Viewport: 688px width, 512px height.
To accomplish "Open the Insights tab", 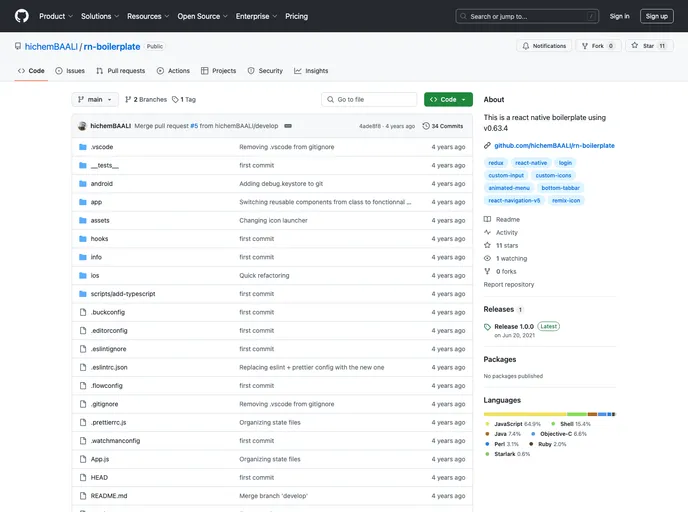I will (x=311, y=71).
